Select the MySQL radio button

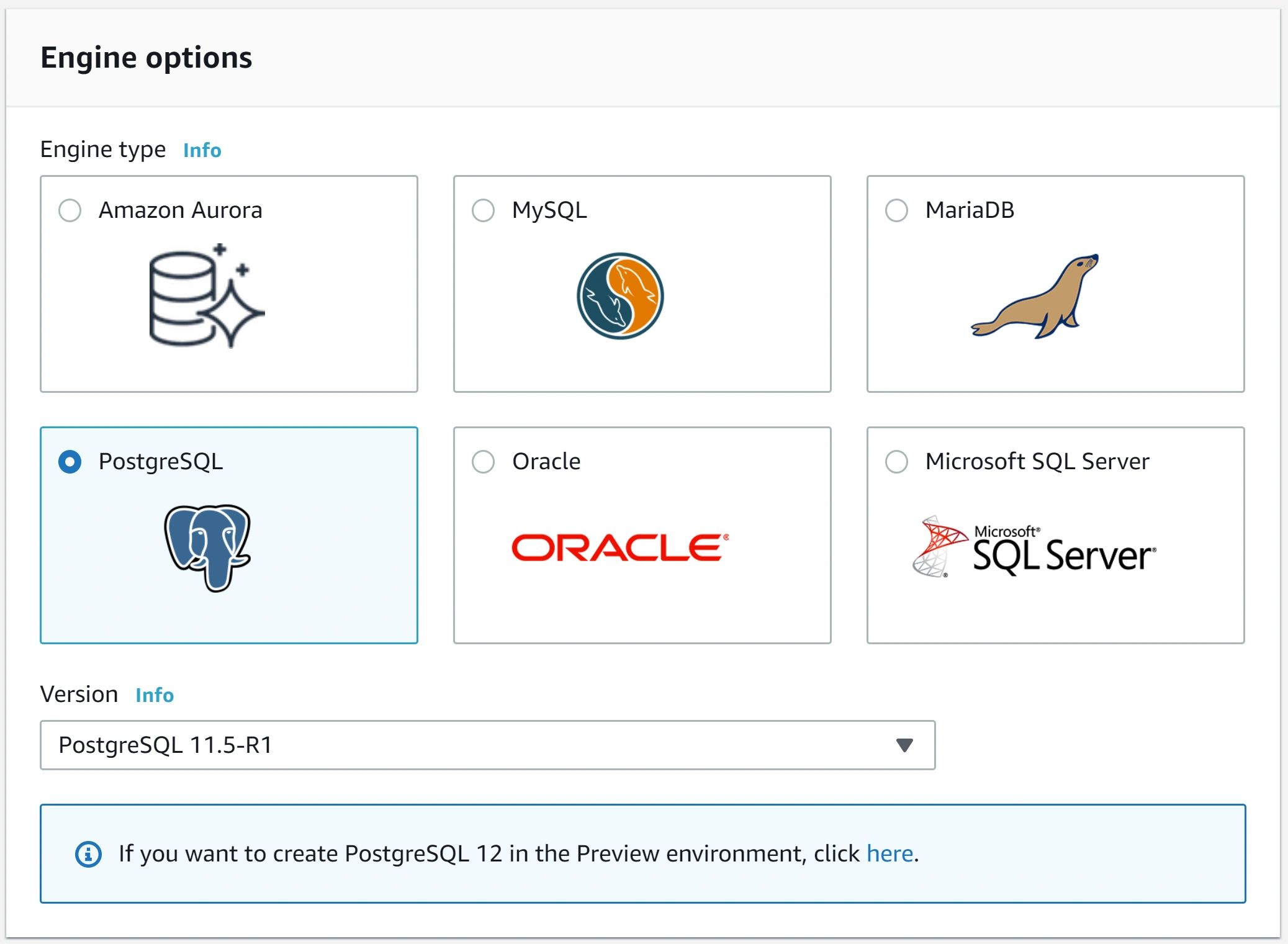coord(483,210)
